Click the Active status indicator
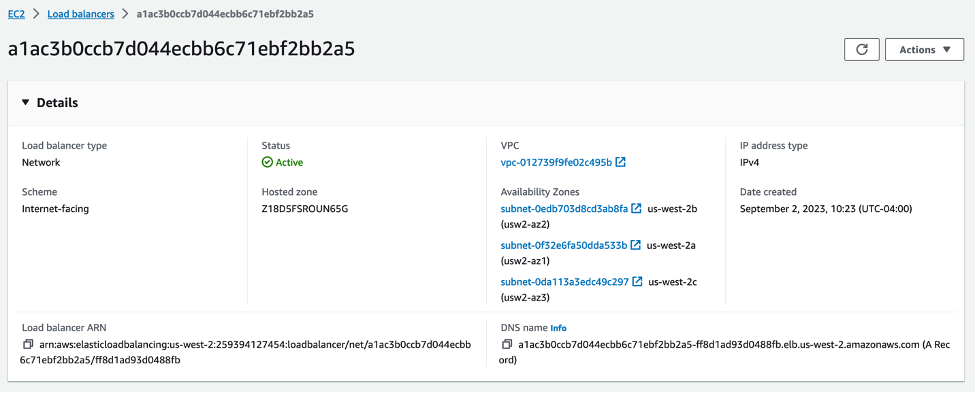 point(283,163)
